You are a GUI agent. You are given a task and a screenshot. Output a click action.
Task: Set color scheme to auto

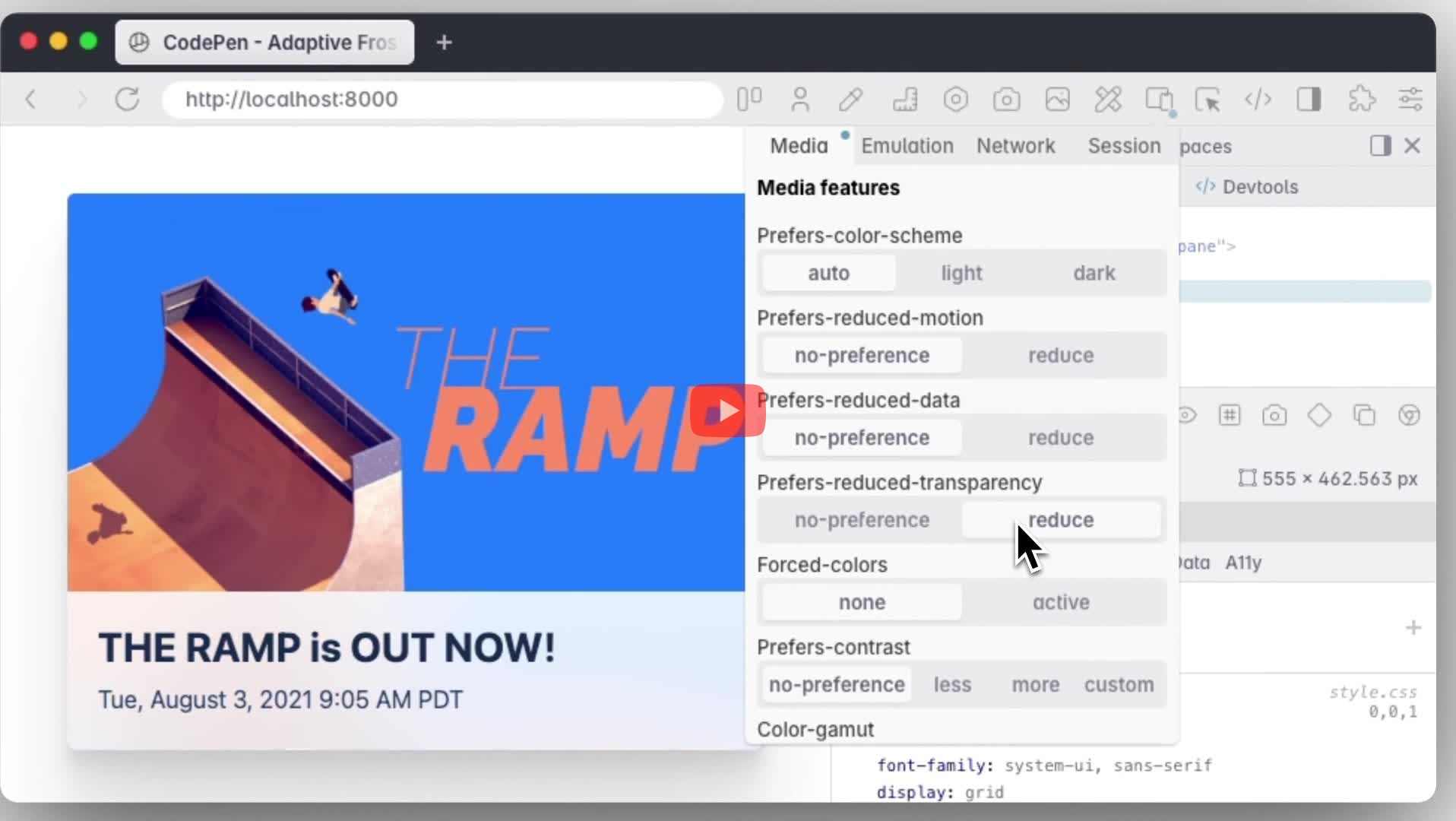pos(828,273)
